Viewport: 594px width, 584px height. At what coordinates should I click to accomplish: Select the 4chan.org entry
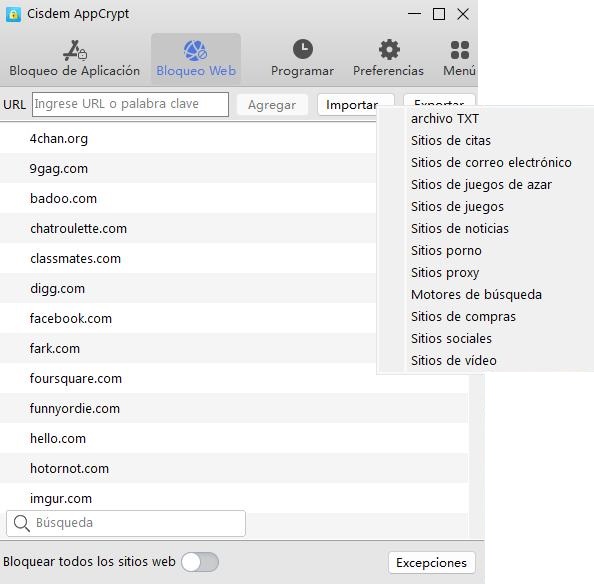tap(188, 138)
